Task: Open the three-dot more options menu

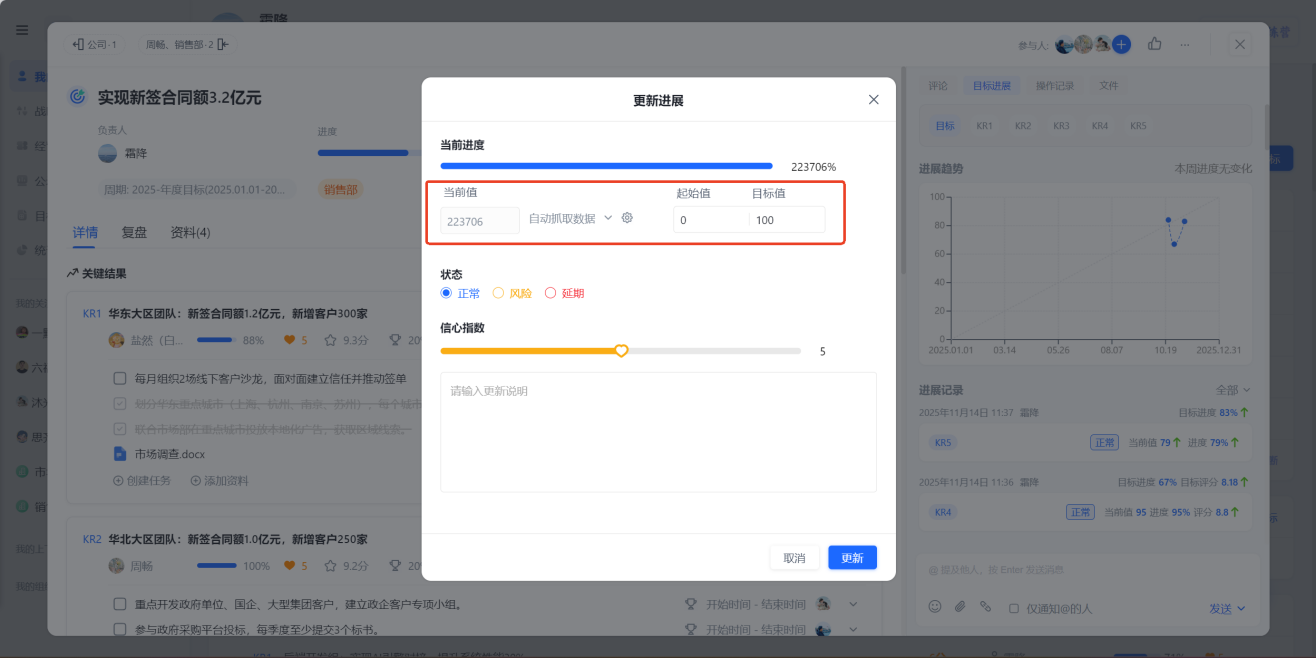Action: (x=1185, y=44)
